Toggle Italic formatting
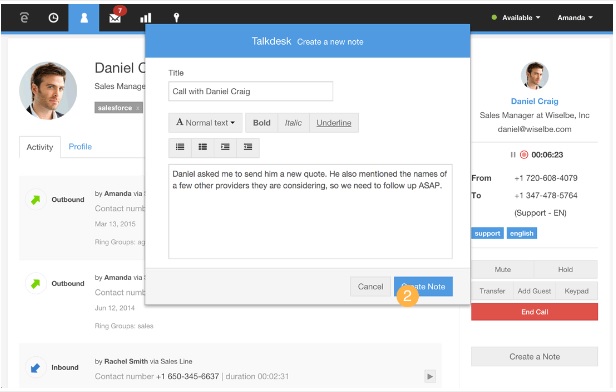616x392 pixels. pyautogui.click(x=293, y=123)
